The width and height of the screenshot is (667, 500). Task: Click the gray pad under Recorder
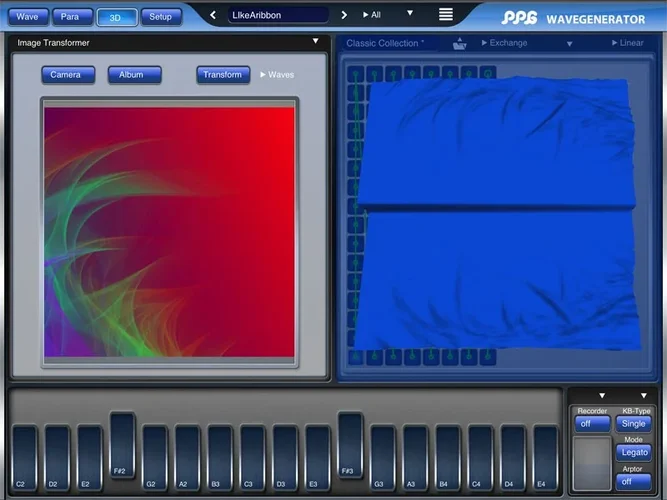click(x=592, y=463)
